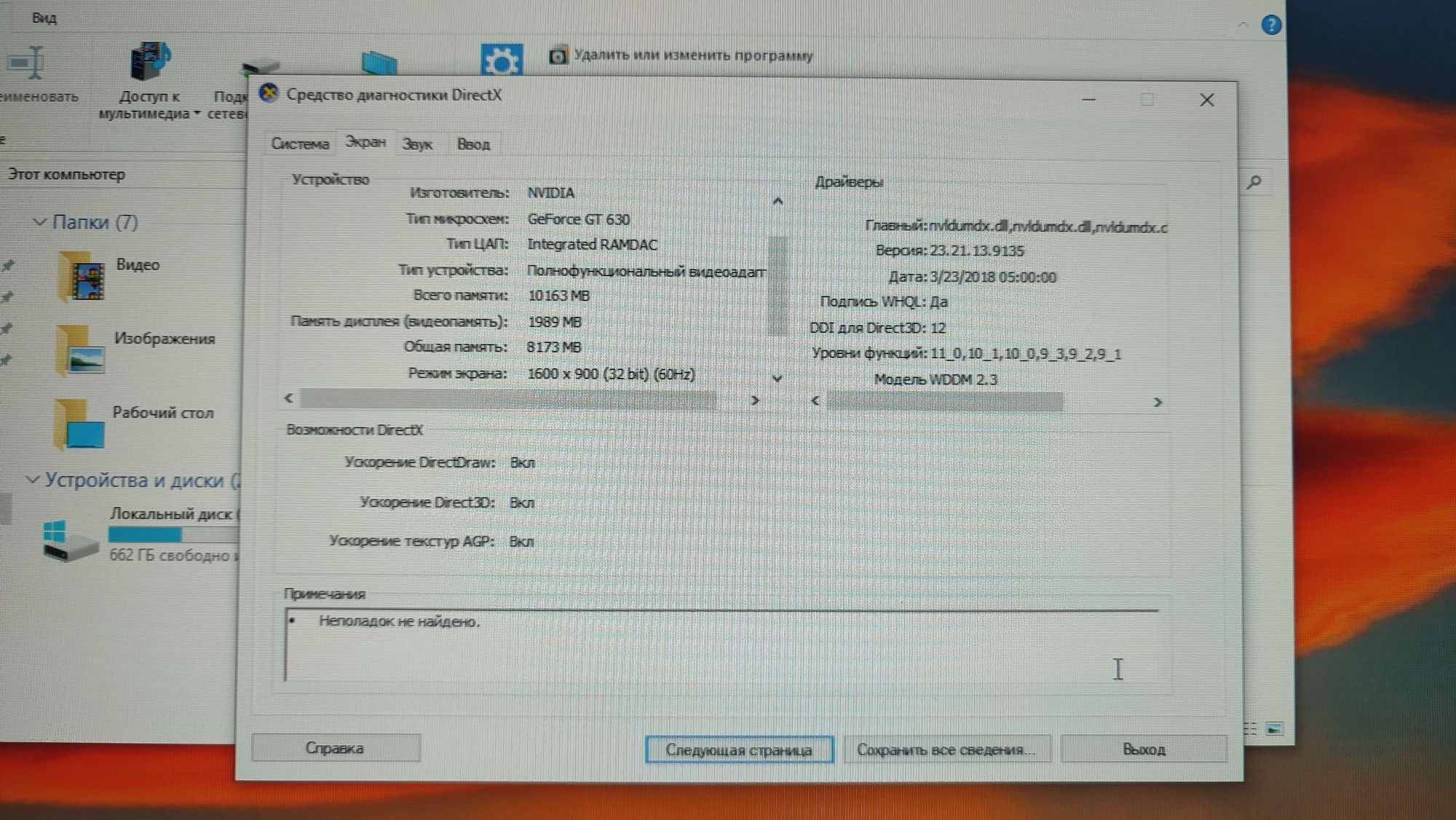Click Этот компьютер in address bar
1456x820 pixels.
tap(66, 175)
